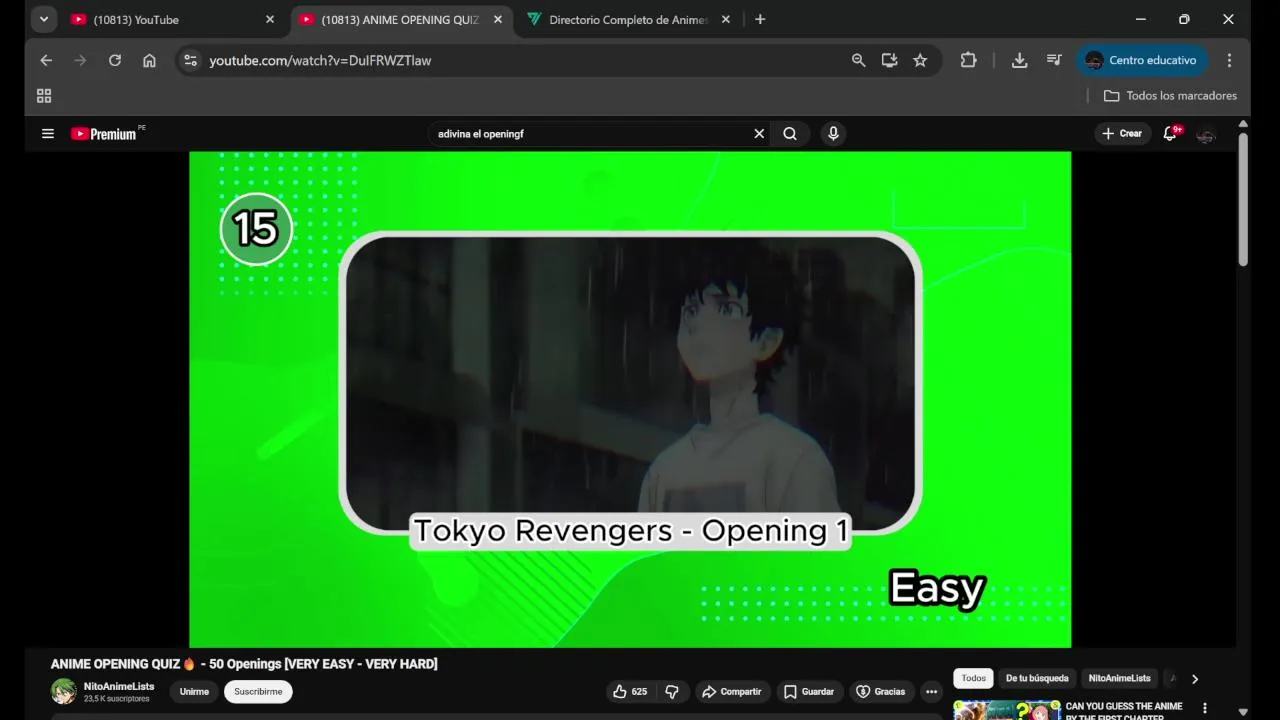
Task: Open the page zoom magnifier icon
Action: [x=858, y=60]
